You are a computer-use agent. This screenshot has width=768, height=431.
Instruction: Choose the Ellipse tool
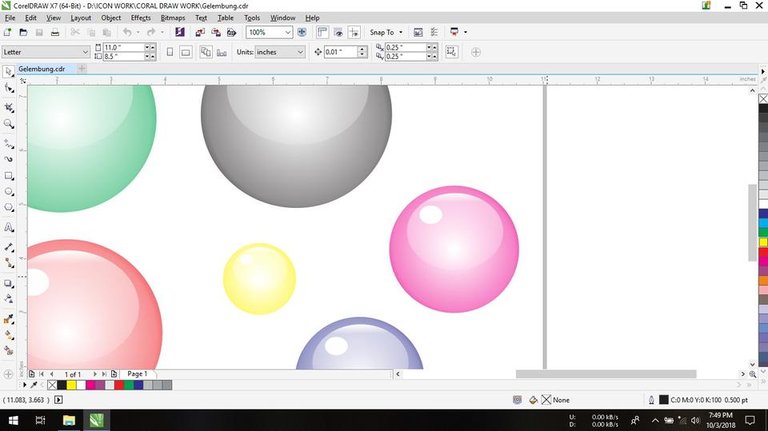pos(9,192)
